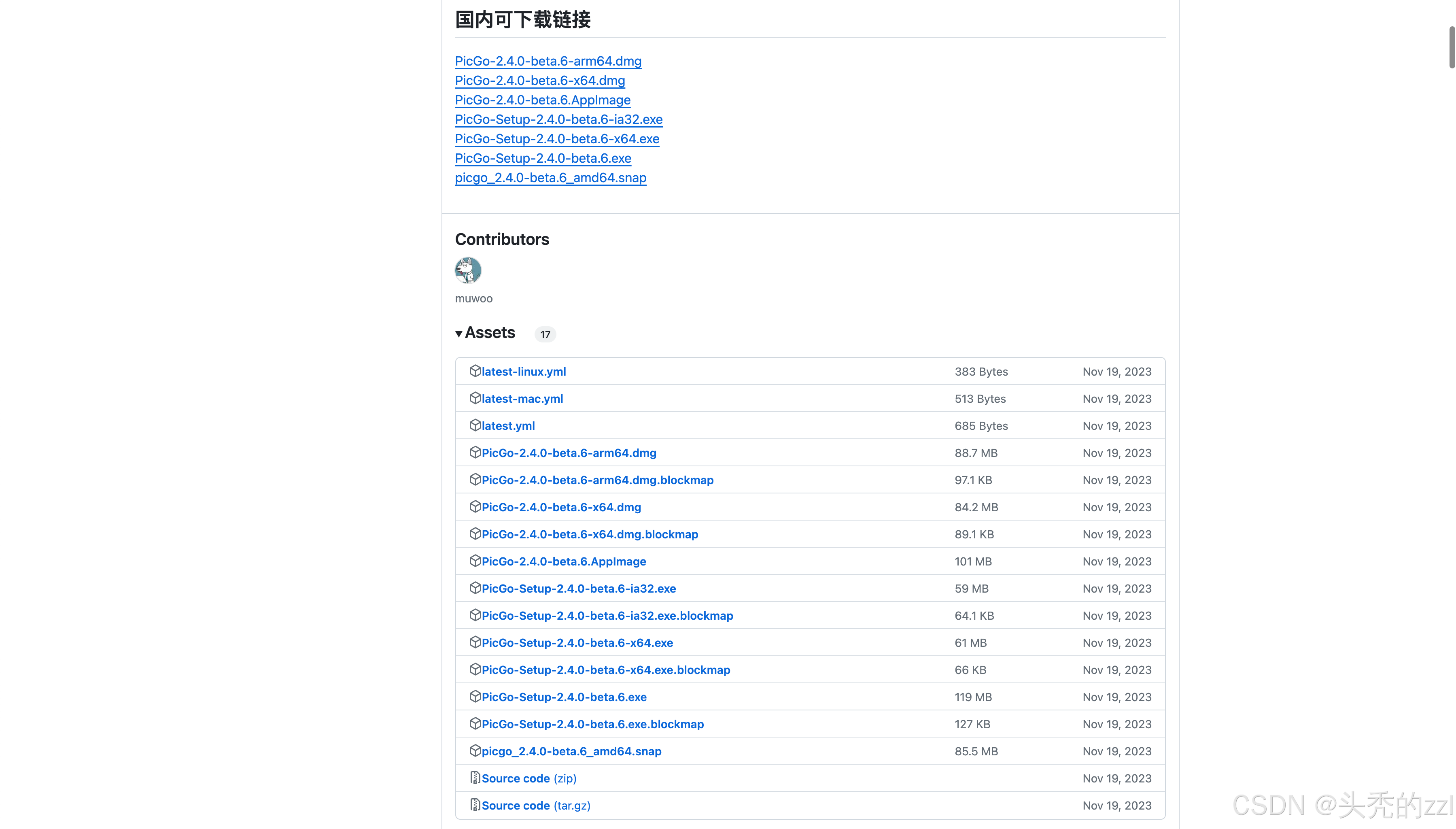Click the page vertical scrollbar thumb
1456x829 pixels.
(x=1452, y=47)
